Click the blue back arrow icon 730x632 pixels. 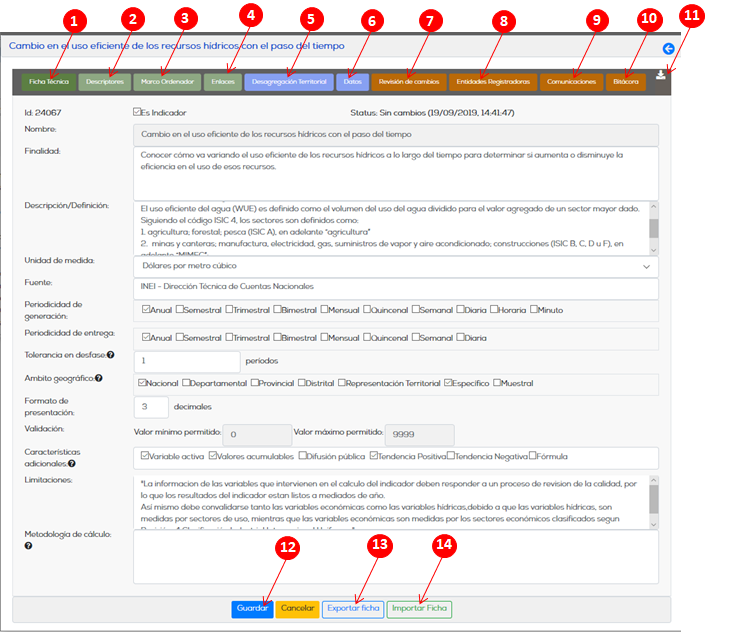click(668, 48)
